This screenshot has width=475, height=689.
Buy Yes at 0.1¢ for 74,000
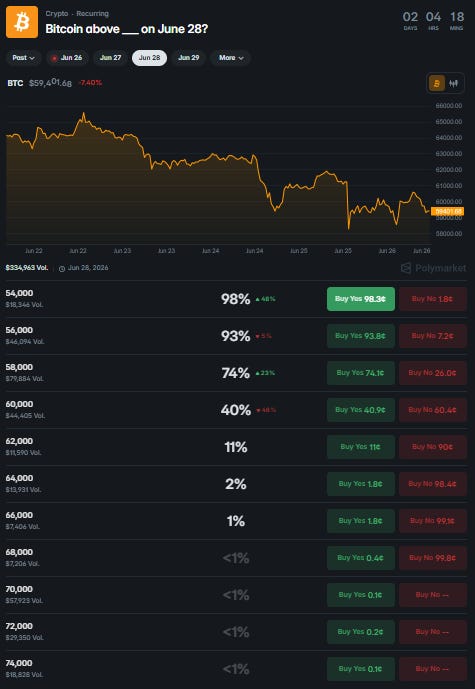[x=361, y=669]
